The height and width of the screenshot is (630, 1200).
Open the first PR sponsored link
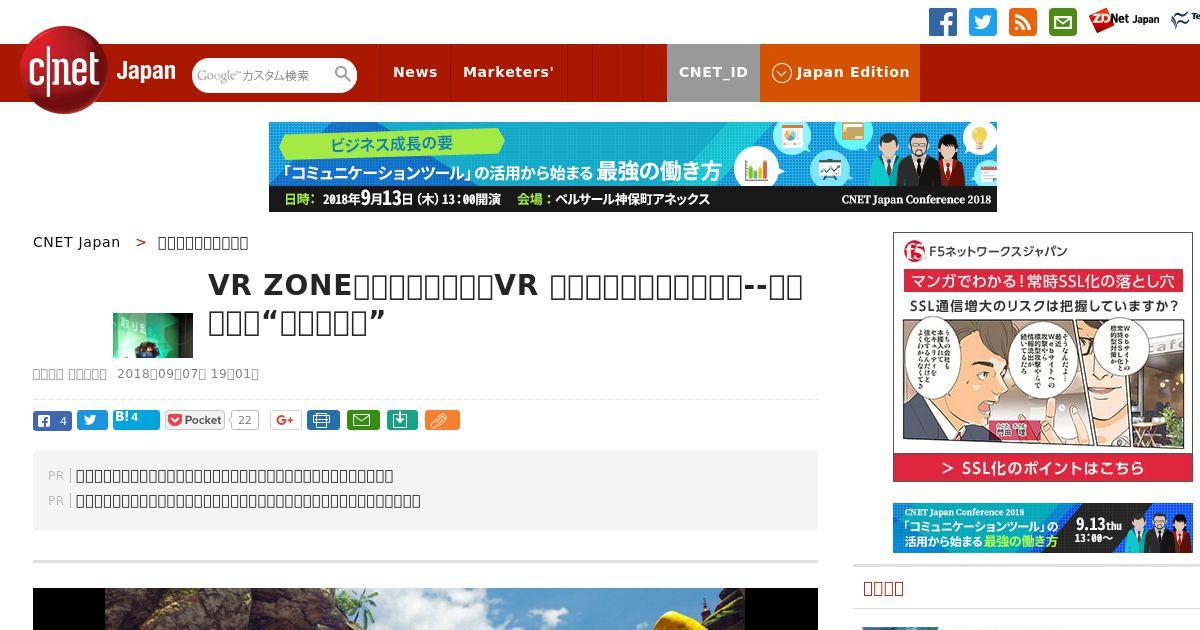tap(234, 476)
